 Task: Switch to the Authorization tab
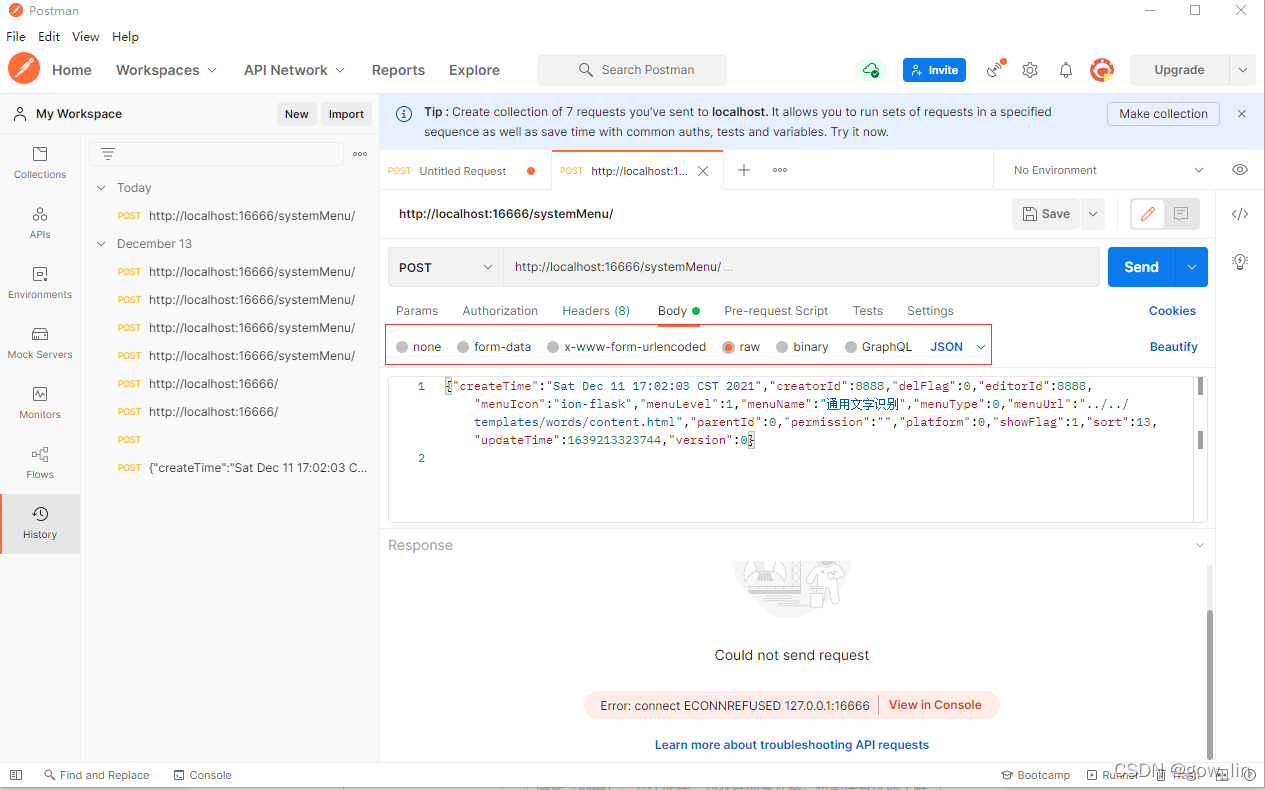(x=500, y=311)
